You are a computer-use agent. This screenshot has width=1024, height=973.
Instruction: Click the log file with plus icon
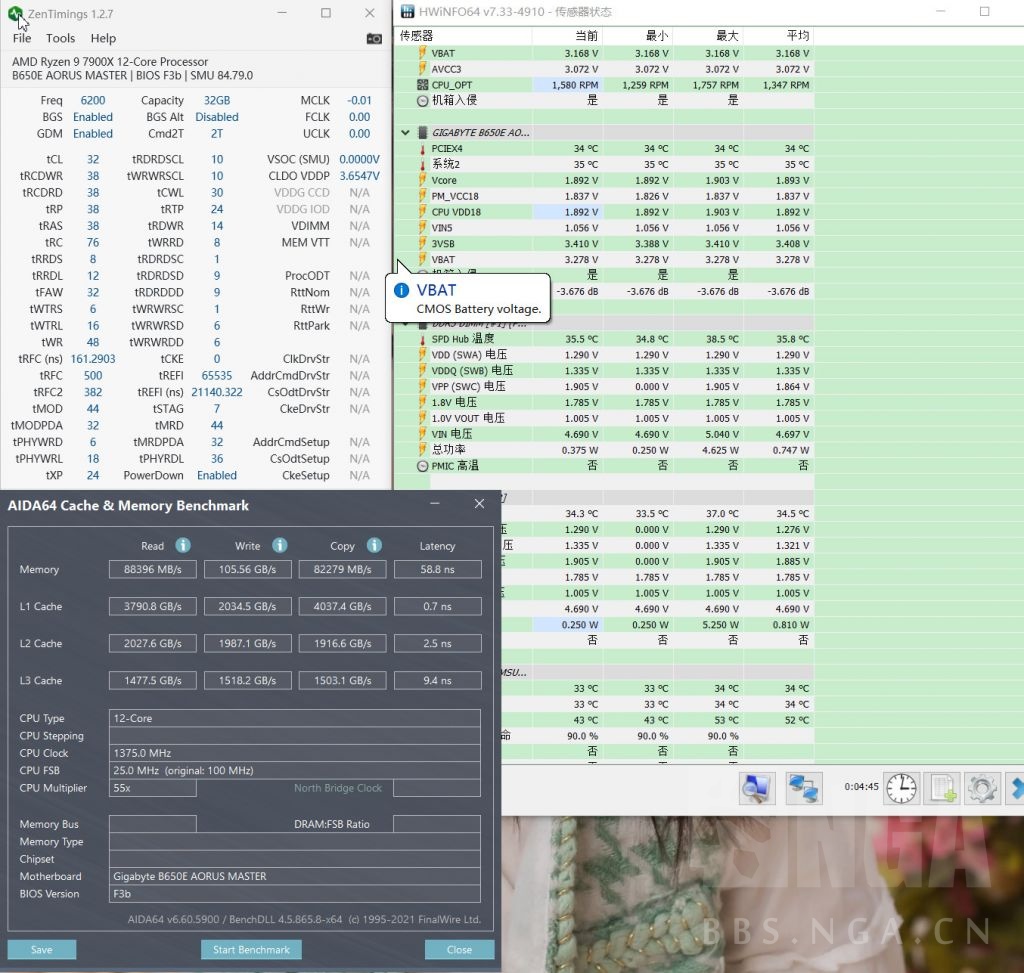943,788
